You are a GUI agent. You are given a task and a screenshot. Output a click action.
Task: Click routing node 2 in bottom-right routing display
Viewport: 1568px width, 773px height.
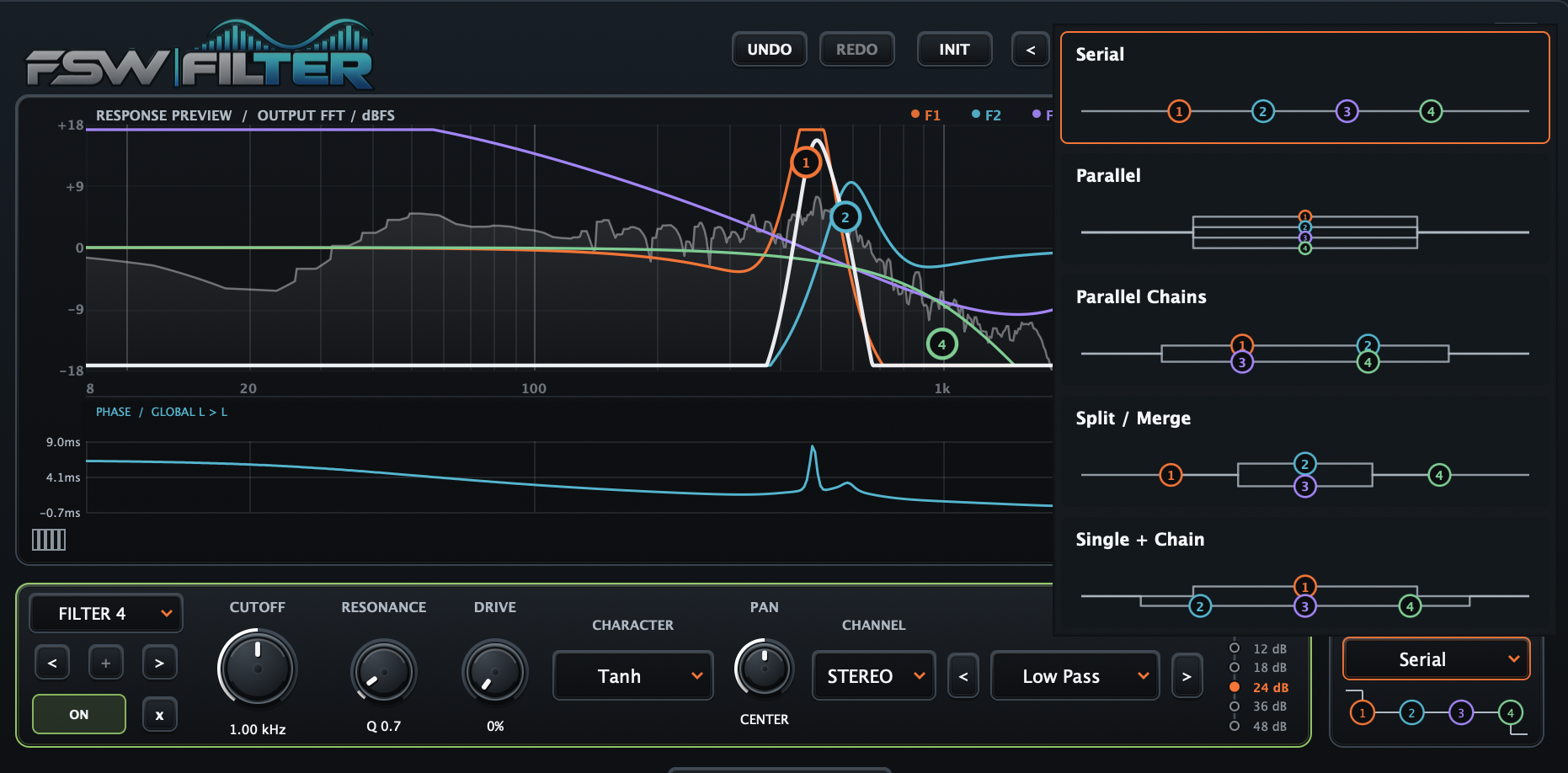point(1411,713)
